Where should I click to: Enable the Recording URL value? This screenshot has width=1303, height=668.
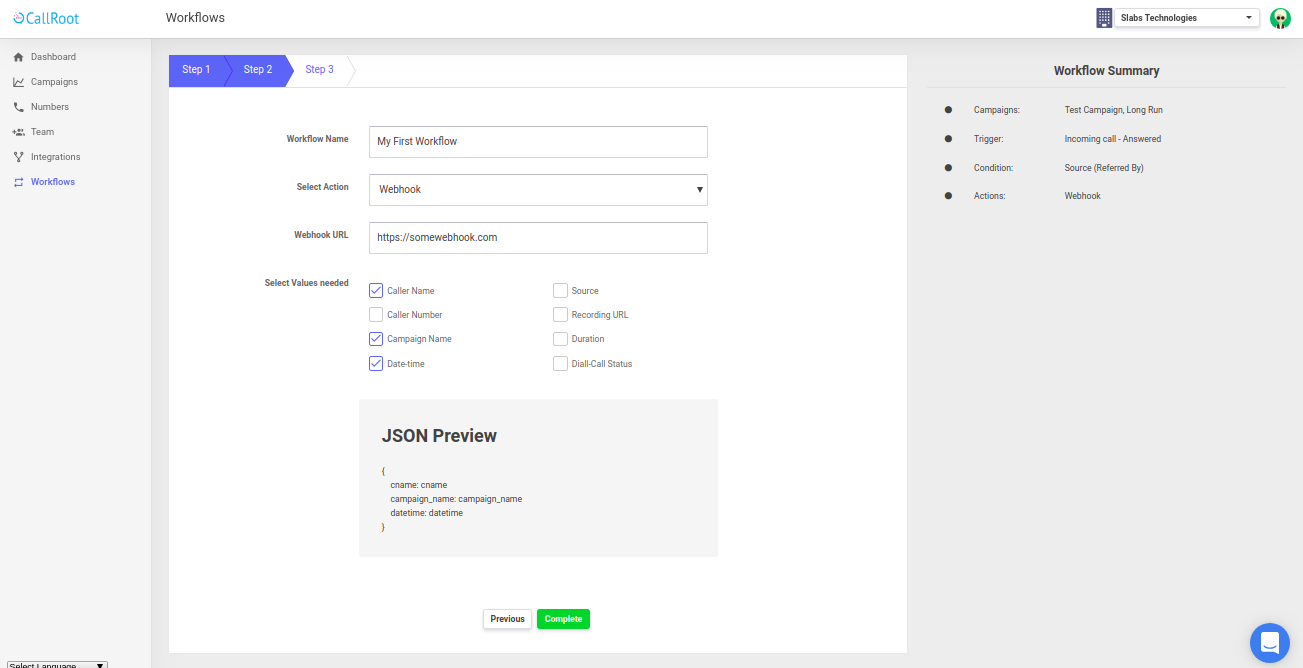pyautogui.click(x=560, y=314)
